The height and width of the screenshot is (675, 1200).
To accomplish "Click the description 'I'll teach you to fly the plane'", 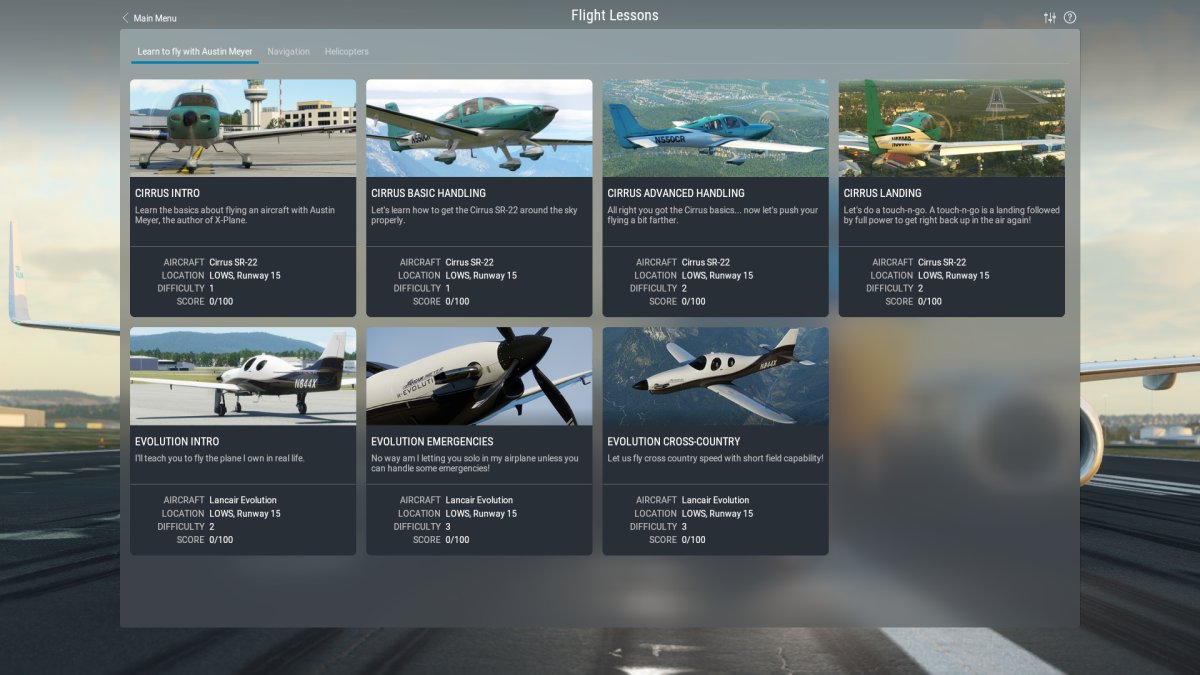I will tap(220, 458).
